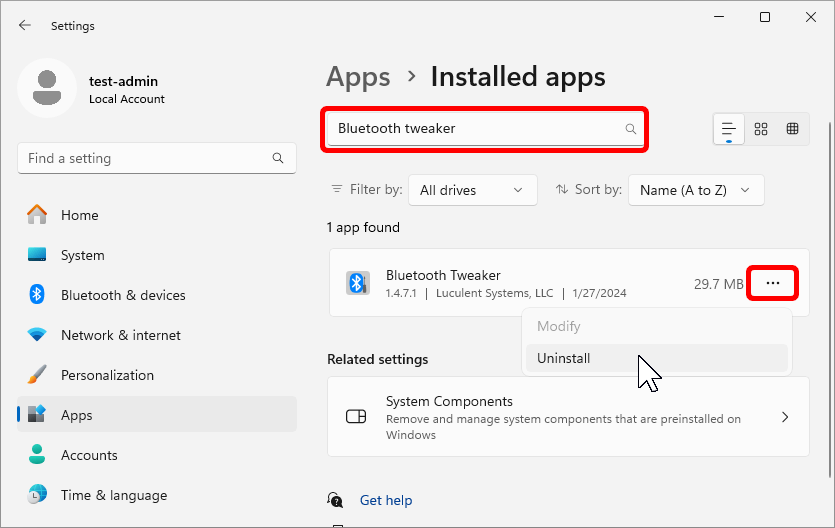Open Accounts settings page
This screenshot has height=528, width=835.
[x=157, y=455]
